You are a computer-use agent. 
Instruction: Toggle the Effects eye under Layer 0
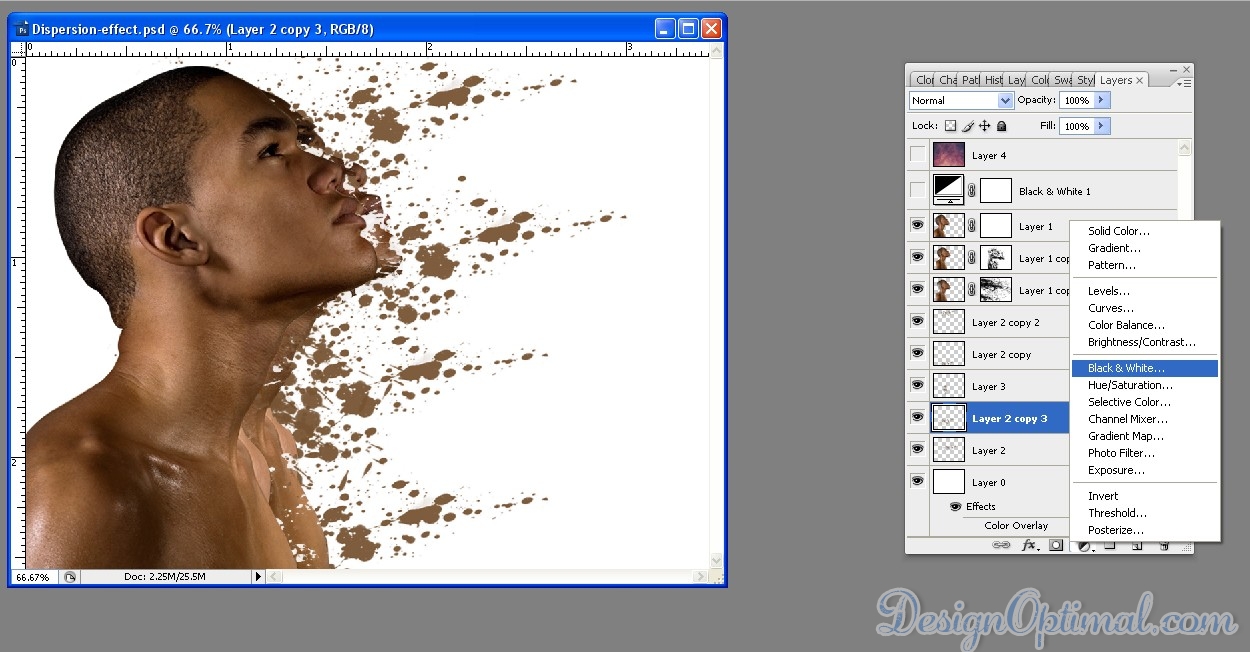point(955,506)
